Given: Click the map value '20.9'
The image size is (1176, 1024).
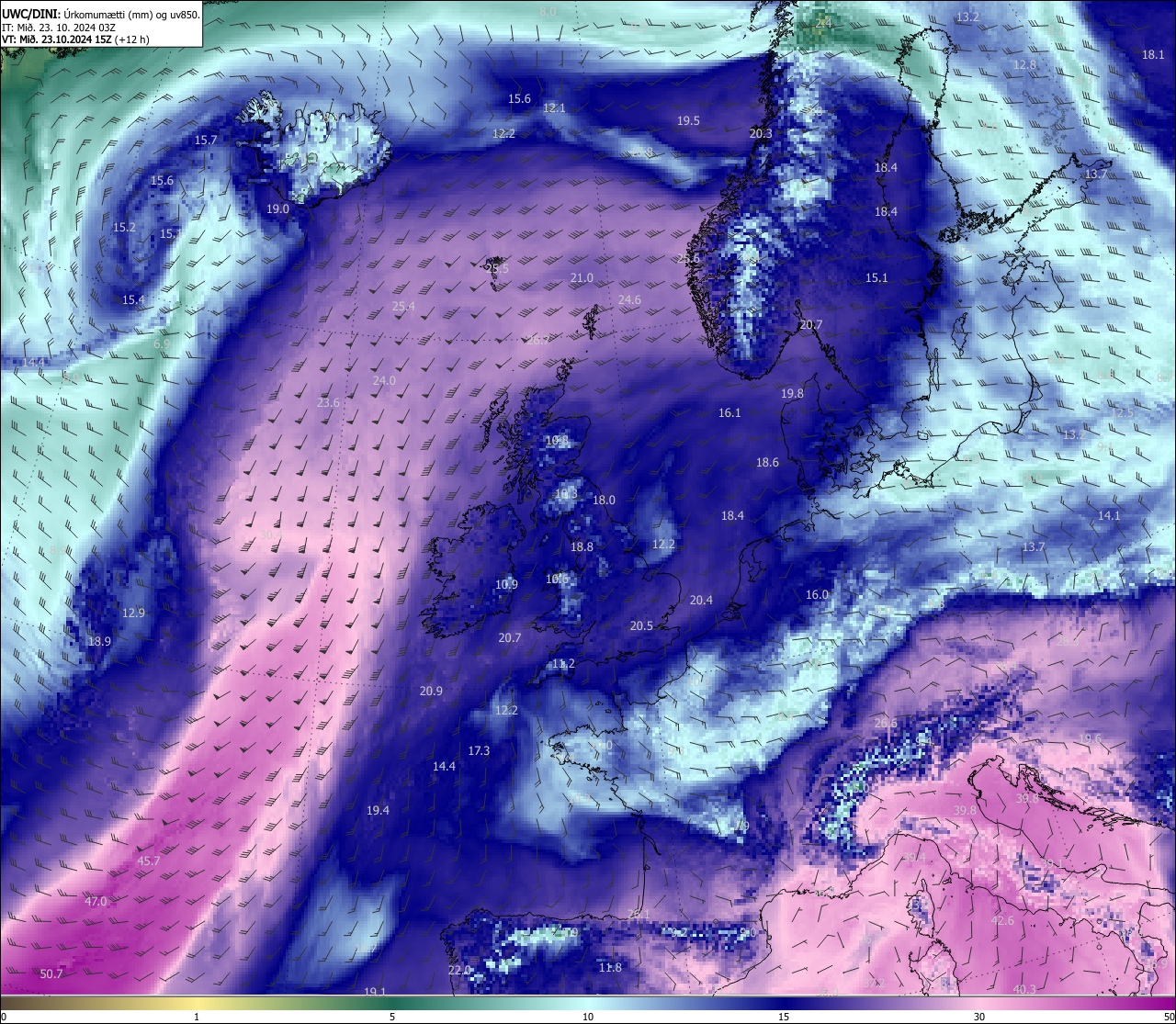Looking at the screenshot, I should [x=431, y=691].
